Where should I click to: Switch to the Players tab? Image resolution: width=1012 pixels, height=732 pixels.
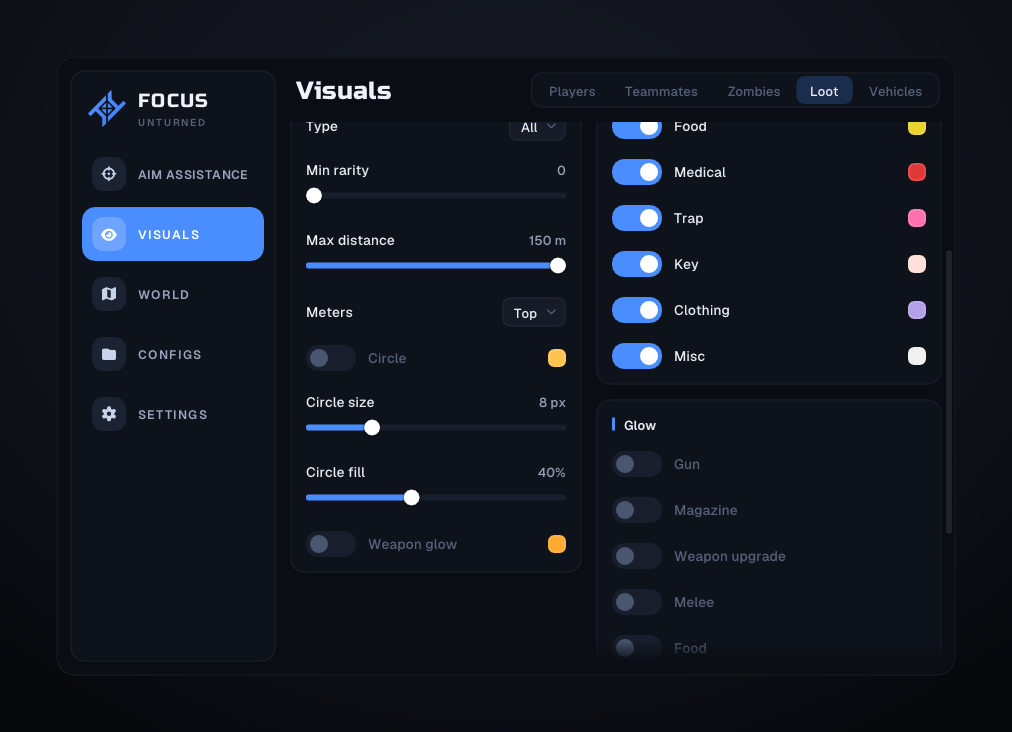[x=572, y=91]
